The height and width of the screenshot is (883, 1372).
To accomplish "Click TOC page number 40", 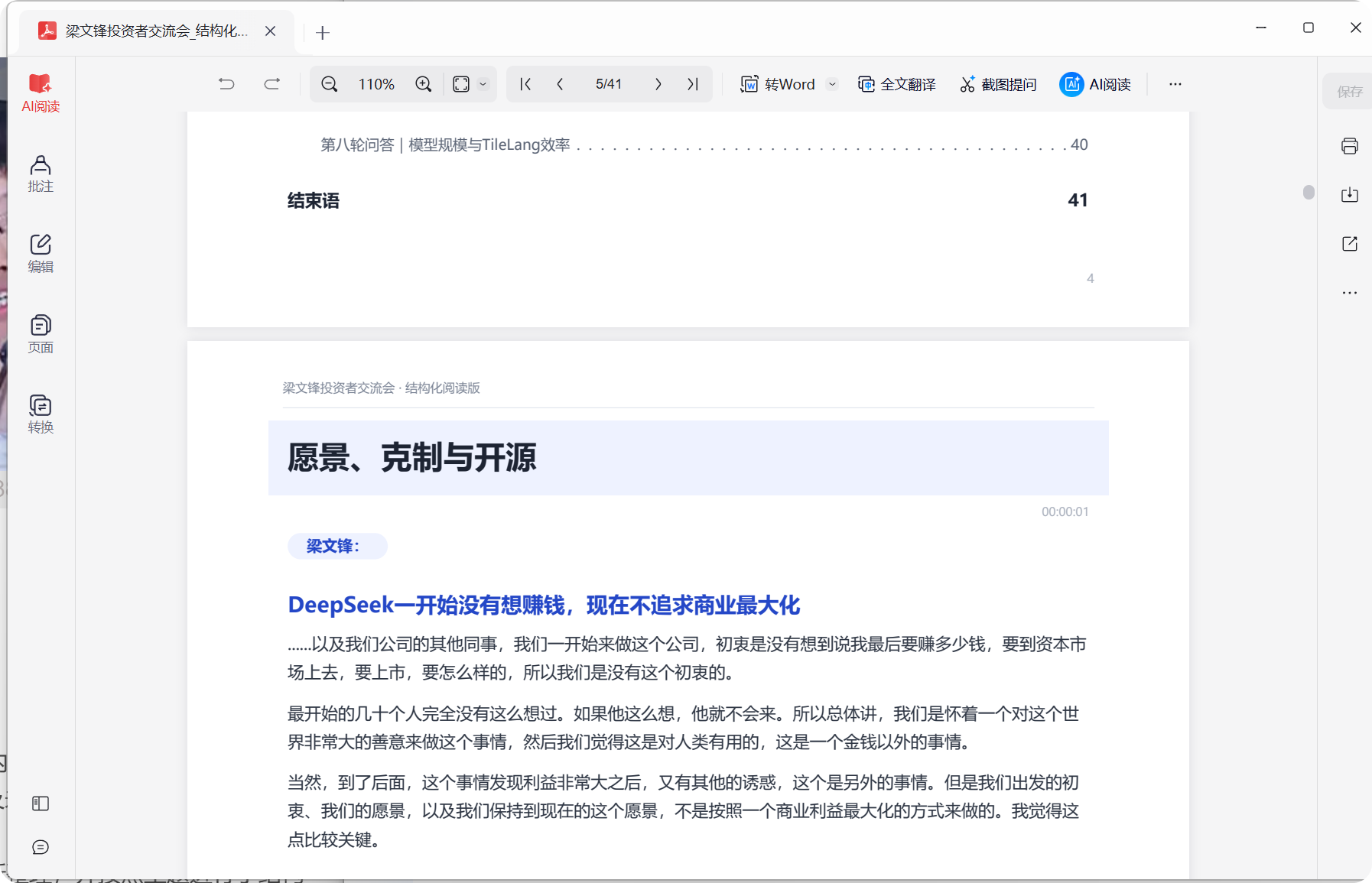I will click(1079, 144).
